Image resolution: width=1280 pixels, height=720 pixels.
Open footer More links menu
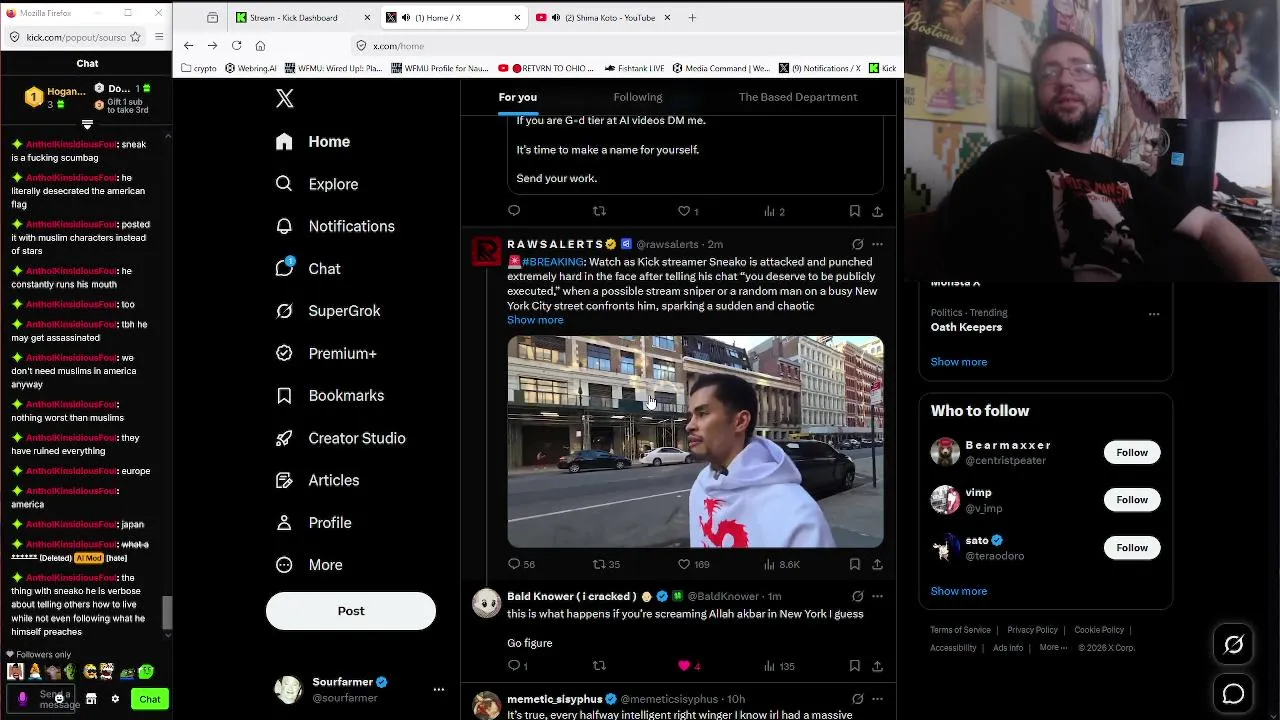pos(1053,647)
